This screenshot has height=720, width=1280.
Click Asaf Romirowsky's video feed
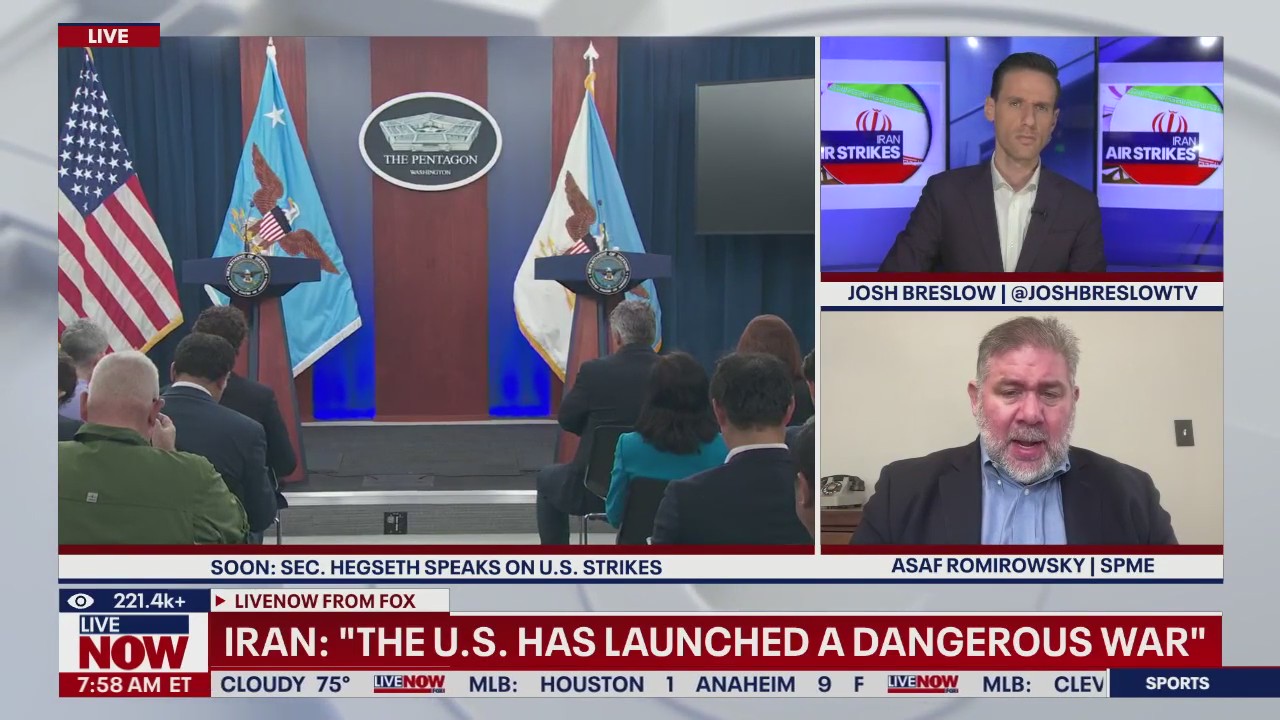point(1022,429)
